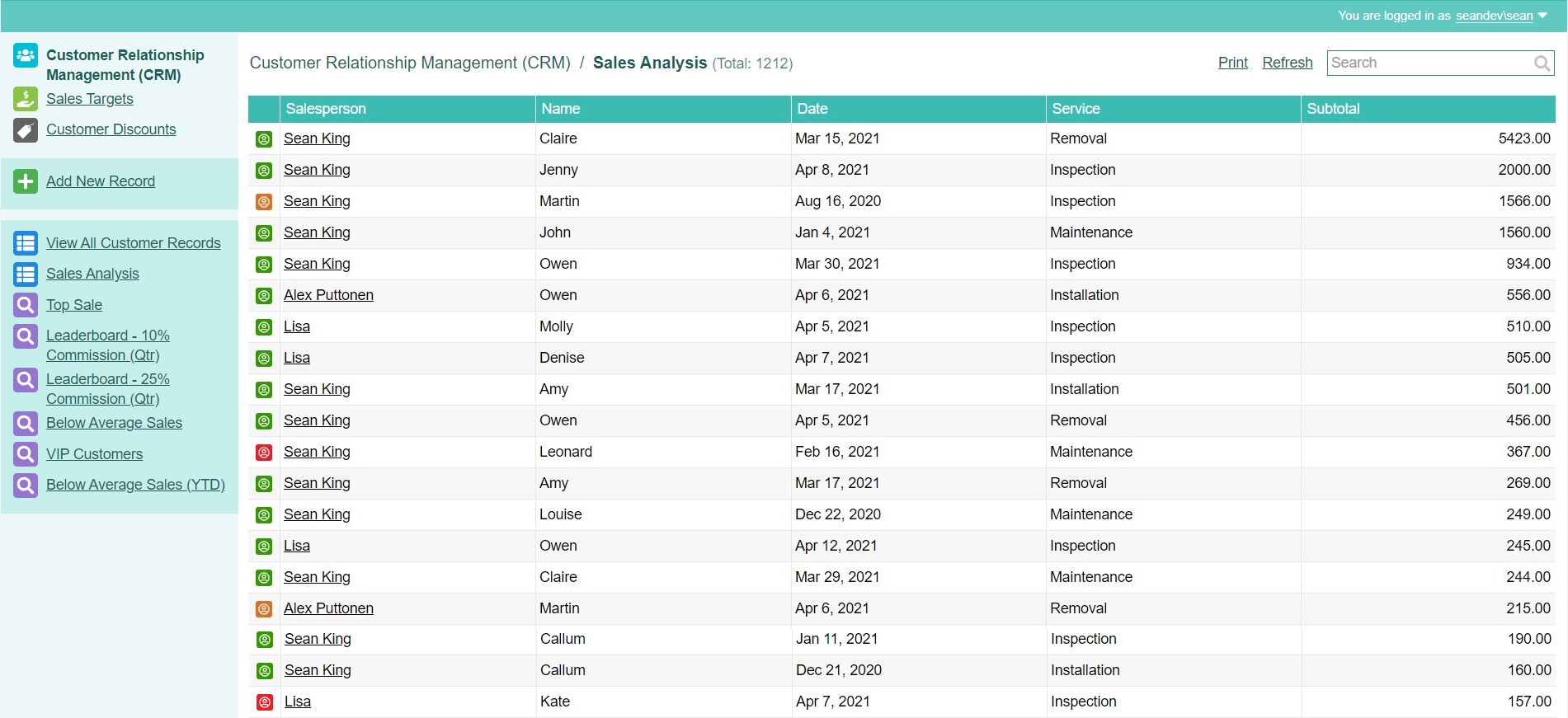Click the seandev\sean username link
This screenshot has height=718, width=1568.
[1494, 16]
